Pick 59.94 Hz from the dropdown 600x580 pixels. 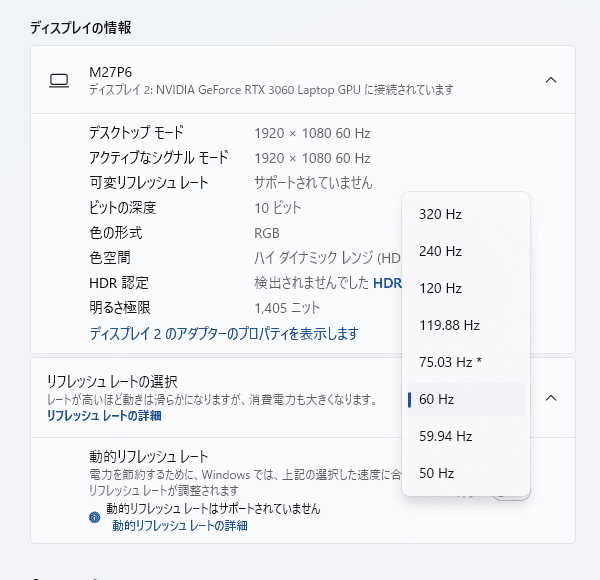445,436
